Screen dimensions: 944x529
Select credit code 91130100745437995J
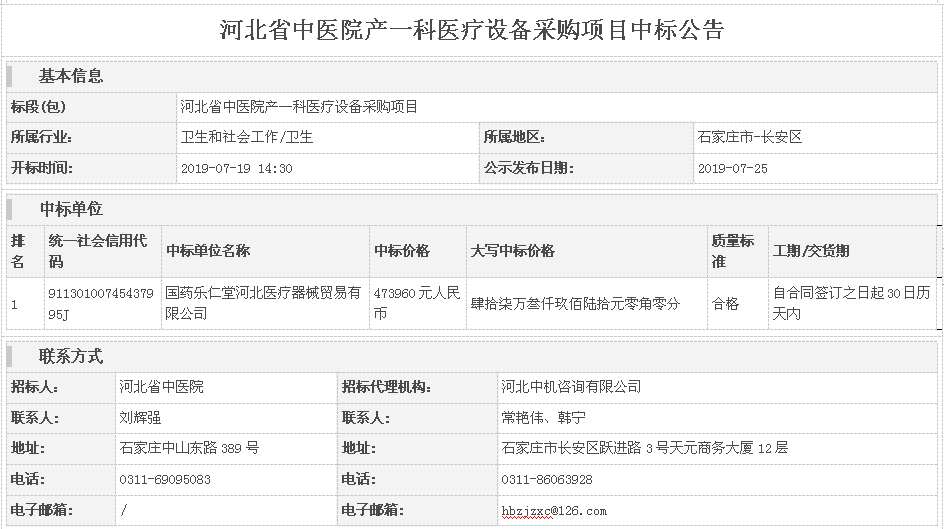(x=101, y=303)
